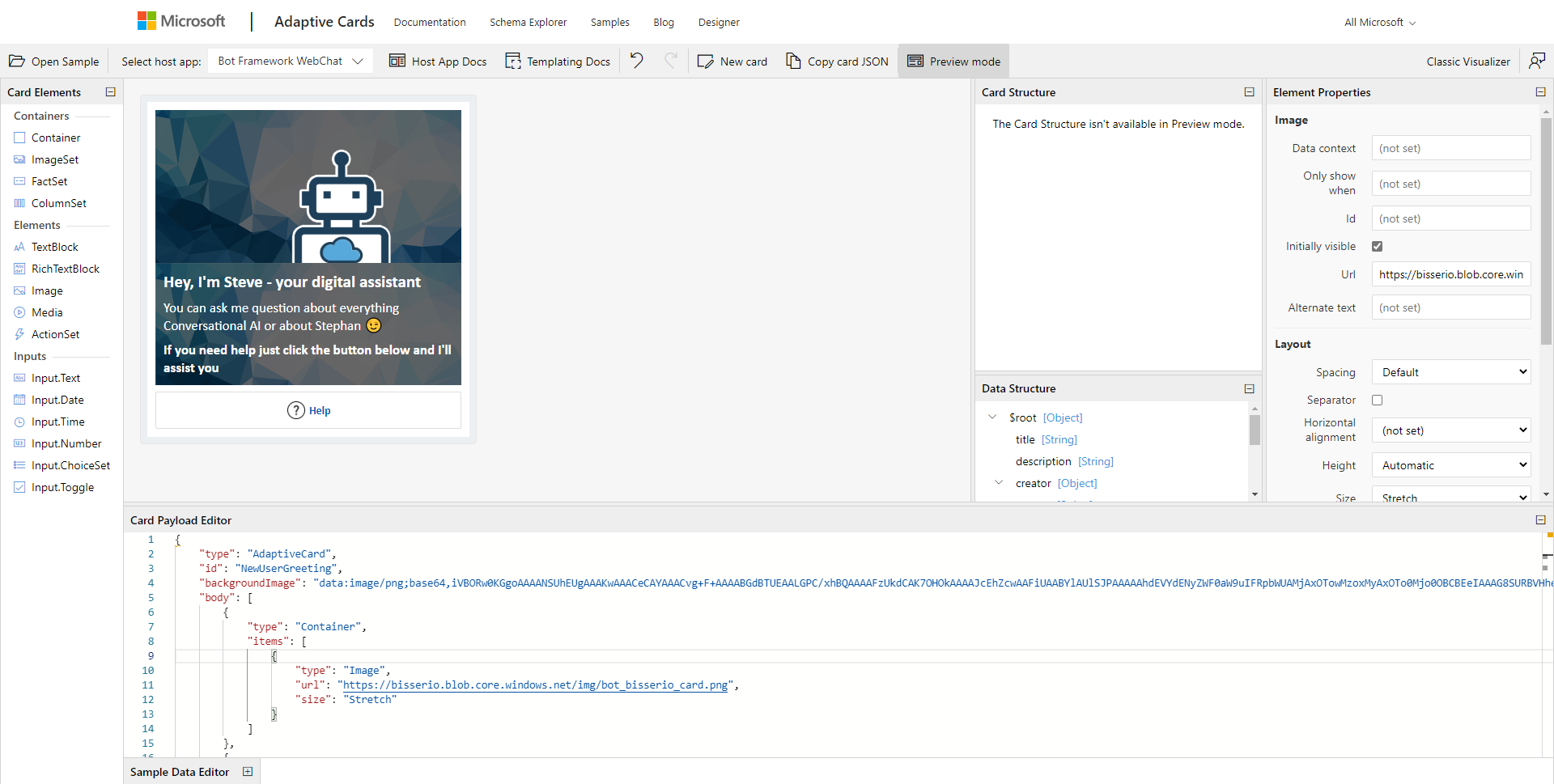Open the Schema Explorer nav item
This screenshot has height=784, width=1554.
pos(528,22)
